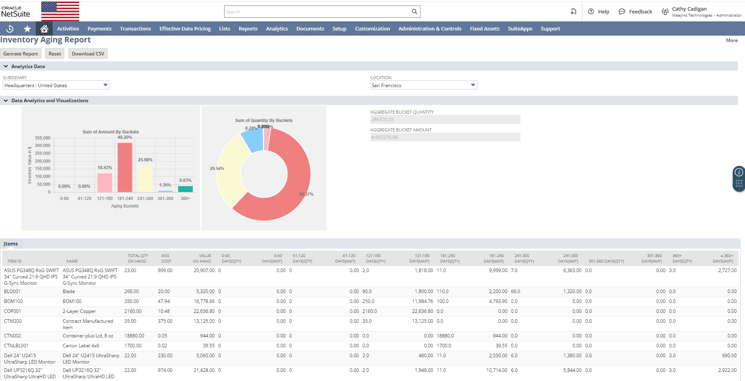Open the Recent Records clock icon
This screenshot has height=381, width=745.
(10, 29)
